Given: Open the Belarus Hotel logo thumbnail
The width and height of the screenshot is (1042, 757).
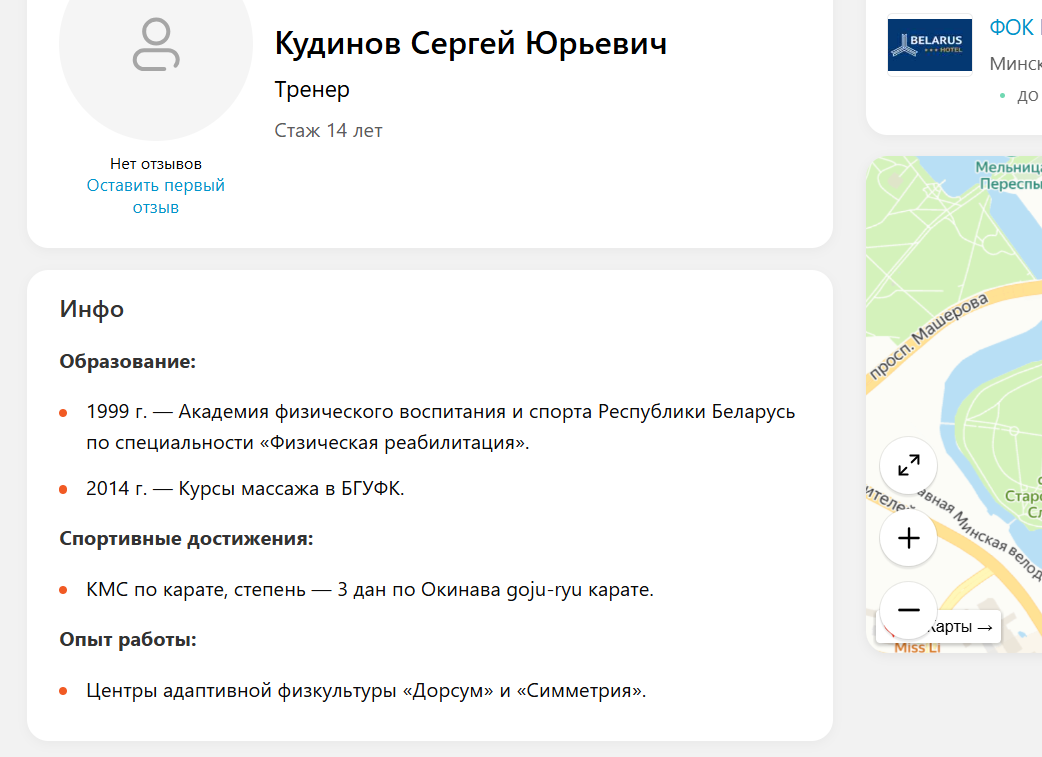Looking at the screenshot, I should click(x=930, y=45).
